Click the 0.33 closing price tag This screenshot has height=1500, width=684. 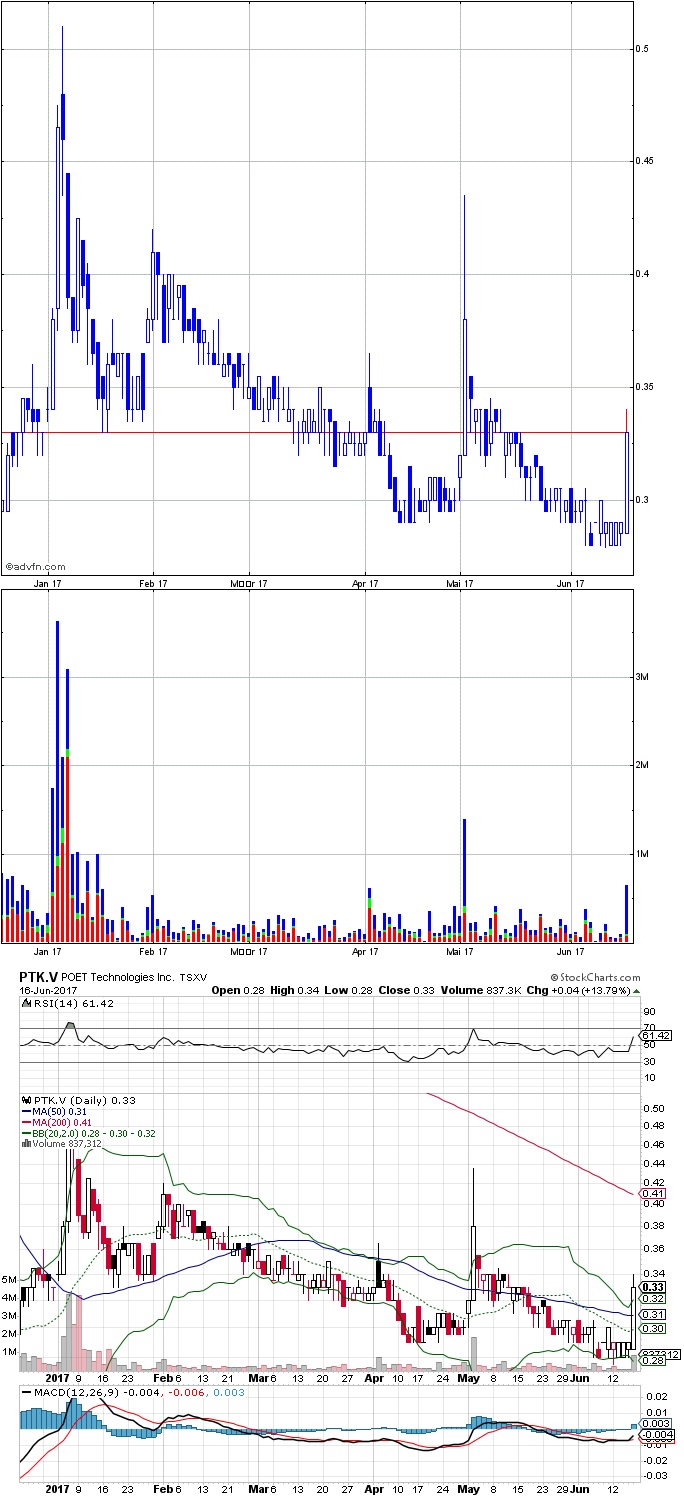[x=652, y=1287]
